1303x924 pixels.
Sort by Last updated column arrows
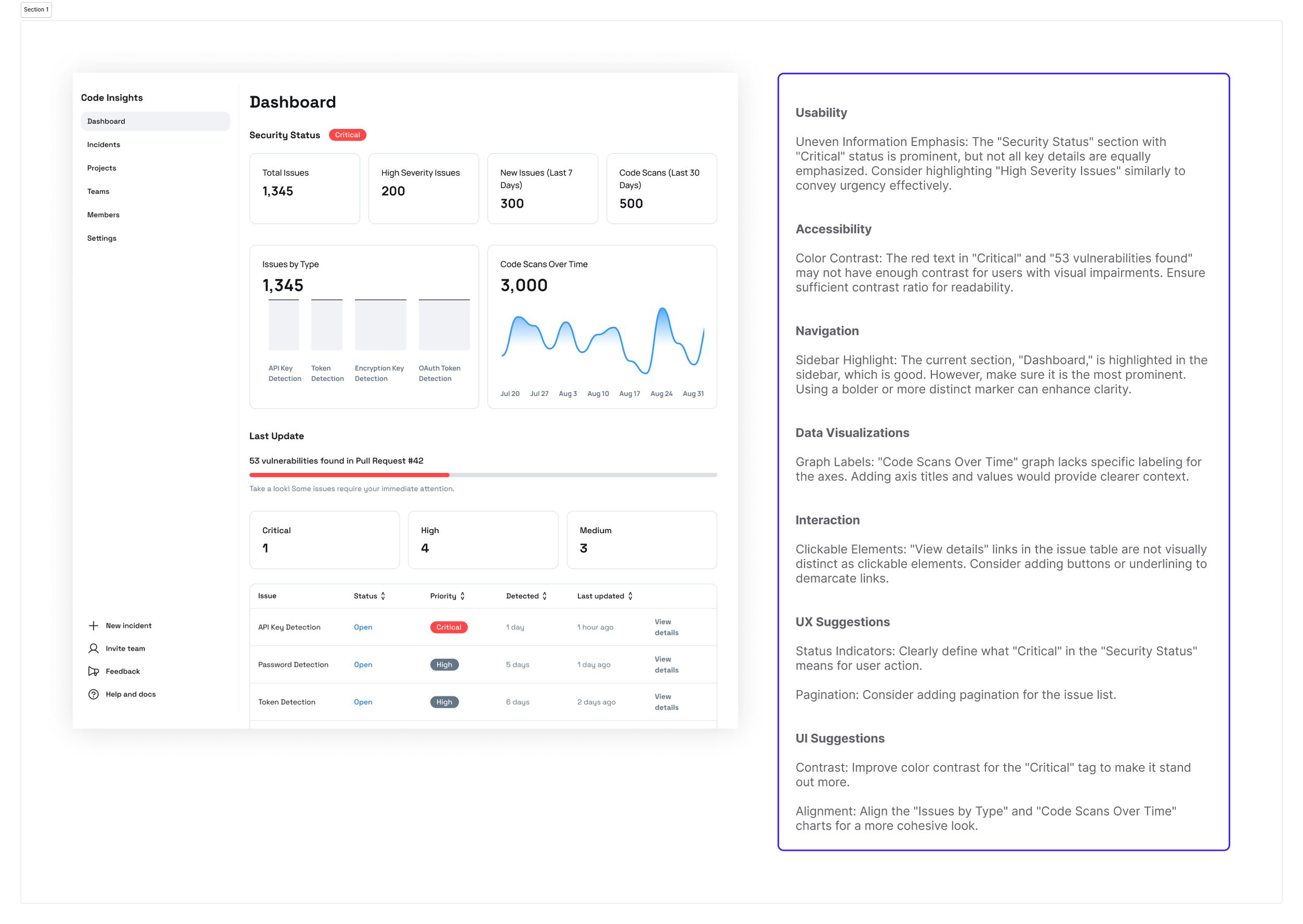(631, 596)
